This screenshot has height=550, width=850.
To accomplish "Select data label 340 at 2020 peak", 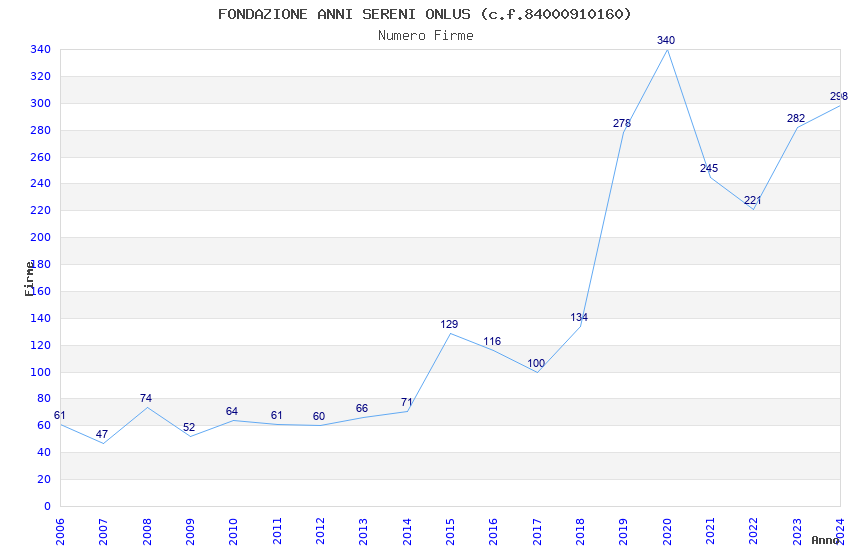I will coord(666,40).
